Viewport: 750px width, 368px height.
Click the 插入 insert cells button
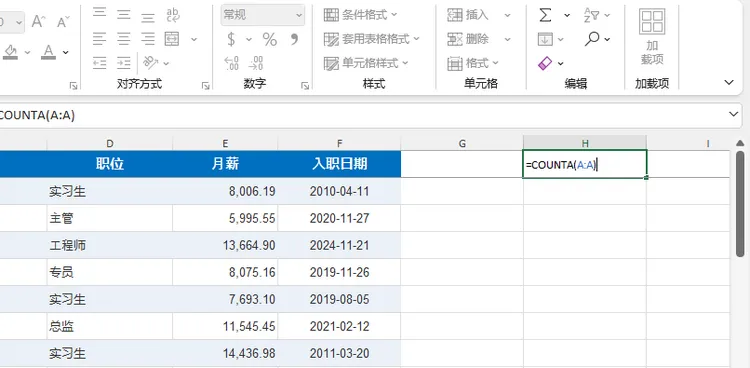(x=469, y=15)
